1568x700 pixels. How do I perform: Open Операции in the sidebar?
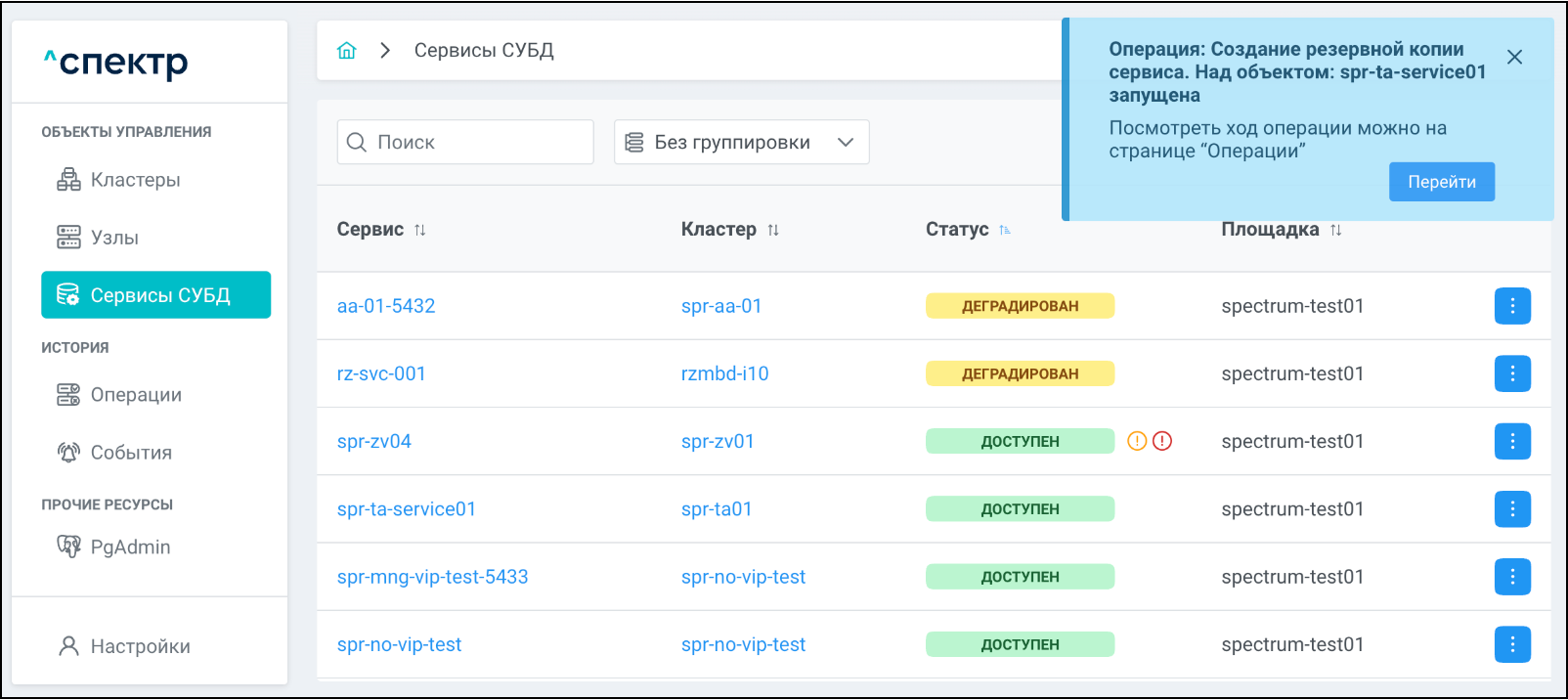click(136, 395)
